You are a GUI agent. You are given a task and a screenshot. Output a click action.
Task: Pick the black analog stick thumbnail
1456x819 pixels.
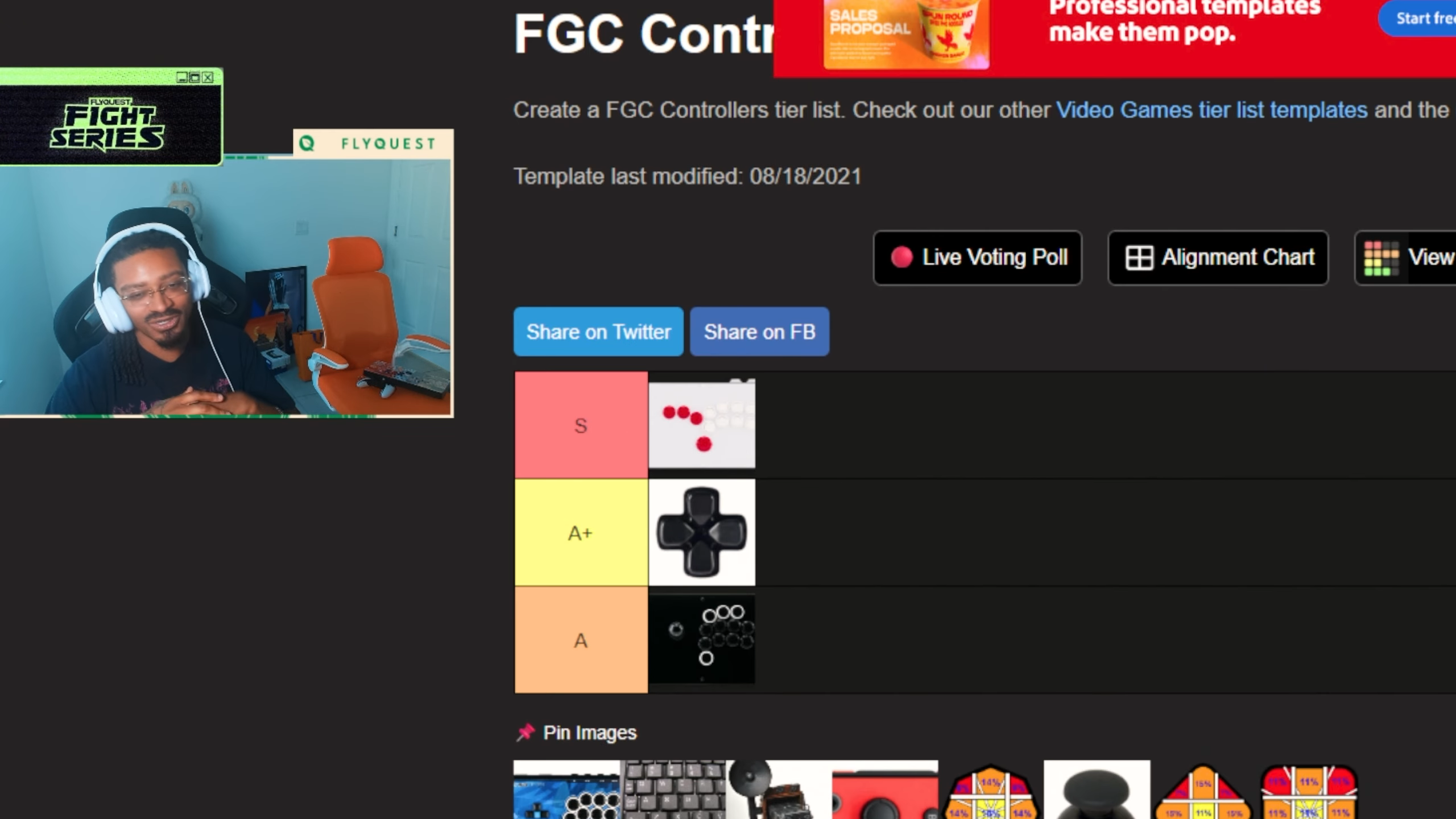pos(1097,790)
